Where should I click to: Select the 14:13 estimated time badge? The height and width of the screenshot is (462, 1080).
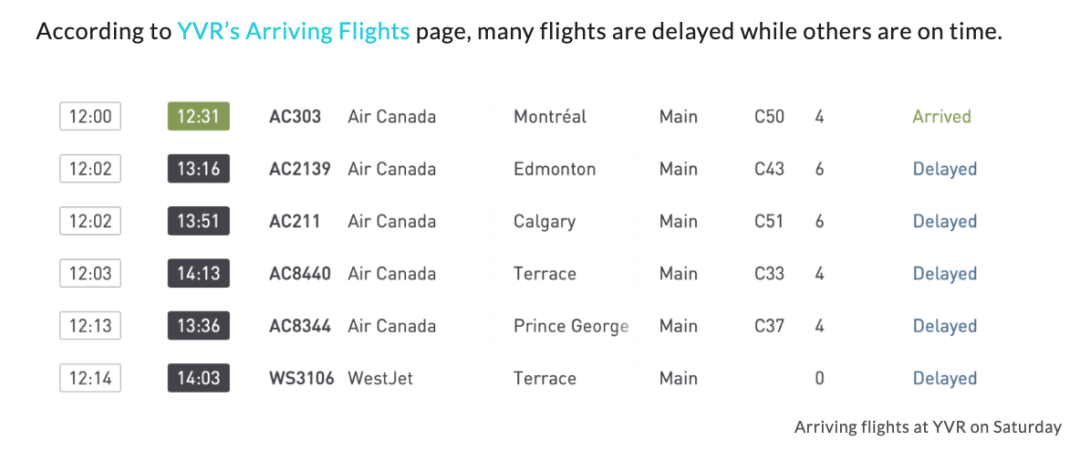coord(198,273)
